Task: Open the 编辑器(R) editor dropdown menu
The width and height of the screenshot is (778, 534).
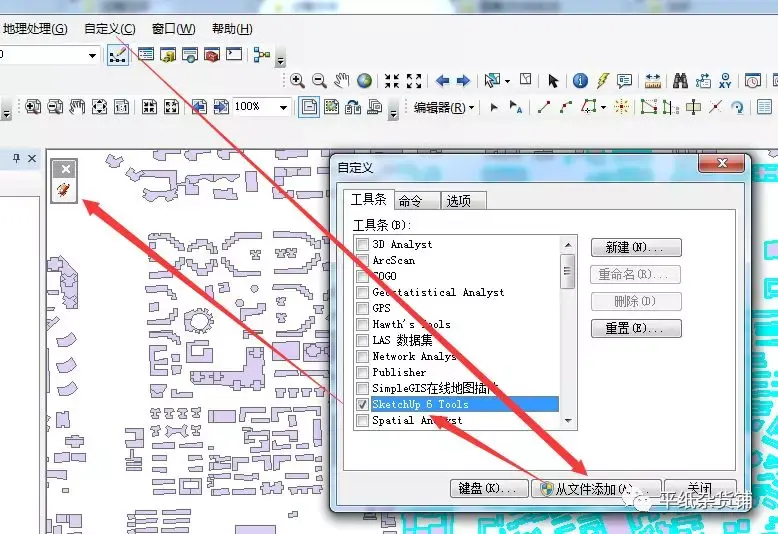Action: pyautogui.click(x=444, y=107)
